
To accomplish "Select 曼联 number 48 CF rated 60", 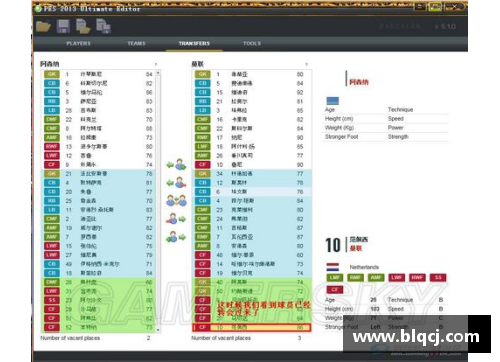I will coord(252,255).
